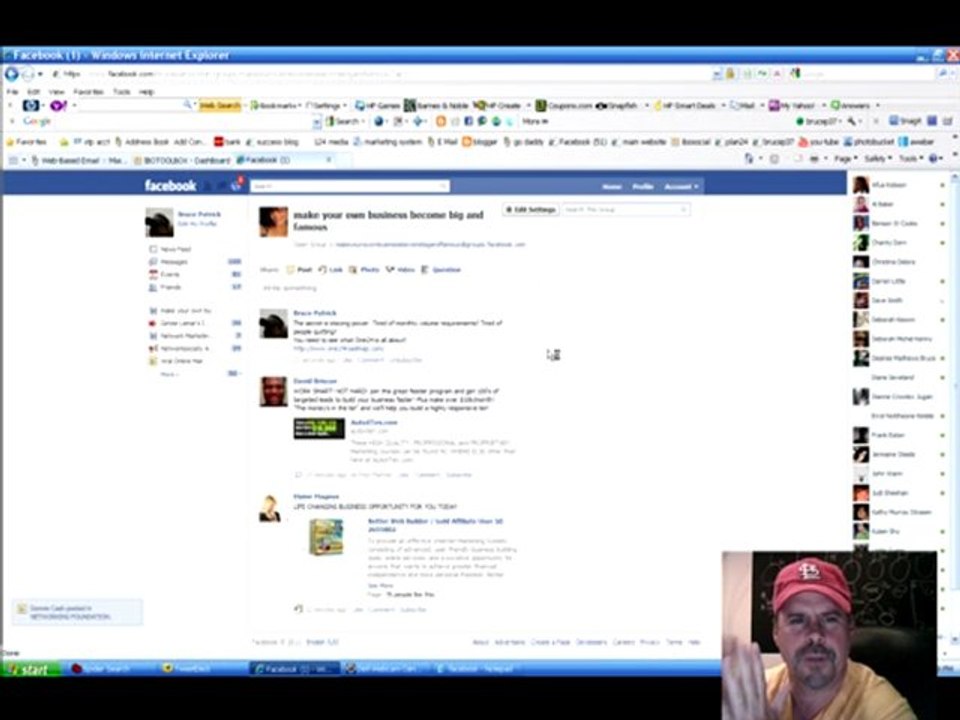Image resolution: width=960 pixels, height=720 pixels.
Task: Switch to the BIOTOOLBOX Dashboard tab
Action: [x=181, y=160]
